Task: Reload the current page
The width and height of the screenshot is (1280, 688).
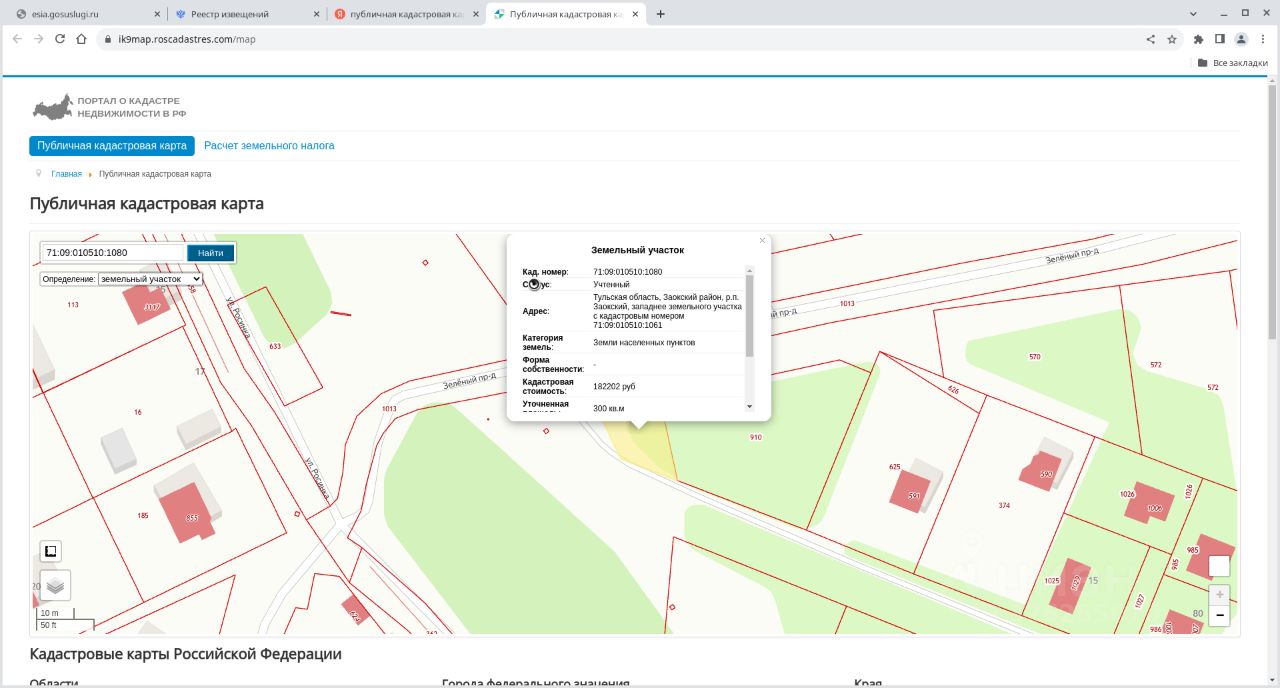Action: point(60,39)
